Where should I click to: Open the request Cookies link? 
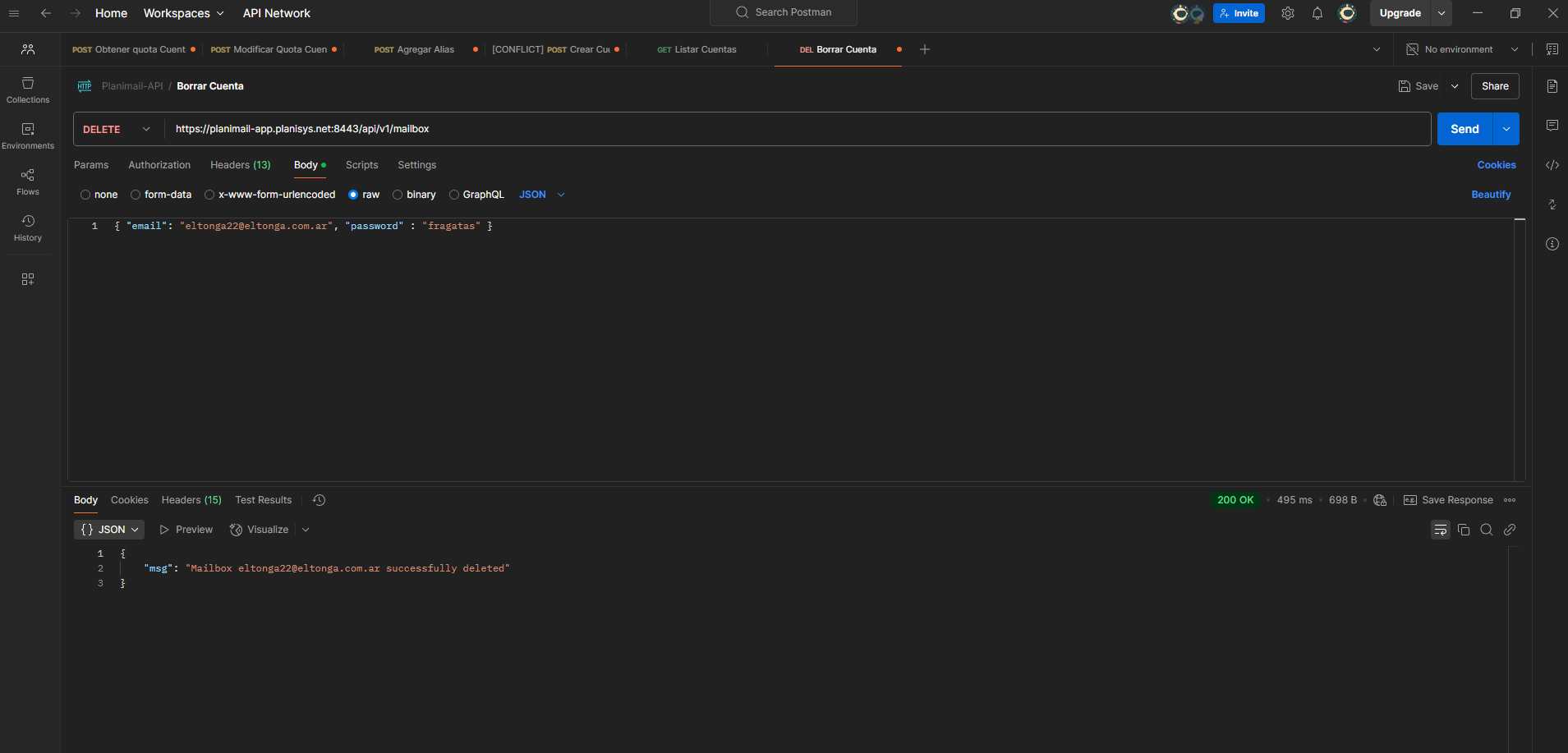pos(1497,165)
